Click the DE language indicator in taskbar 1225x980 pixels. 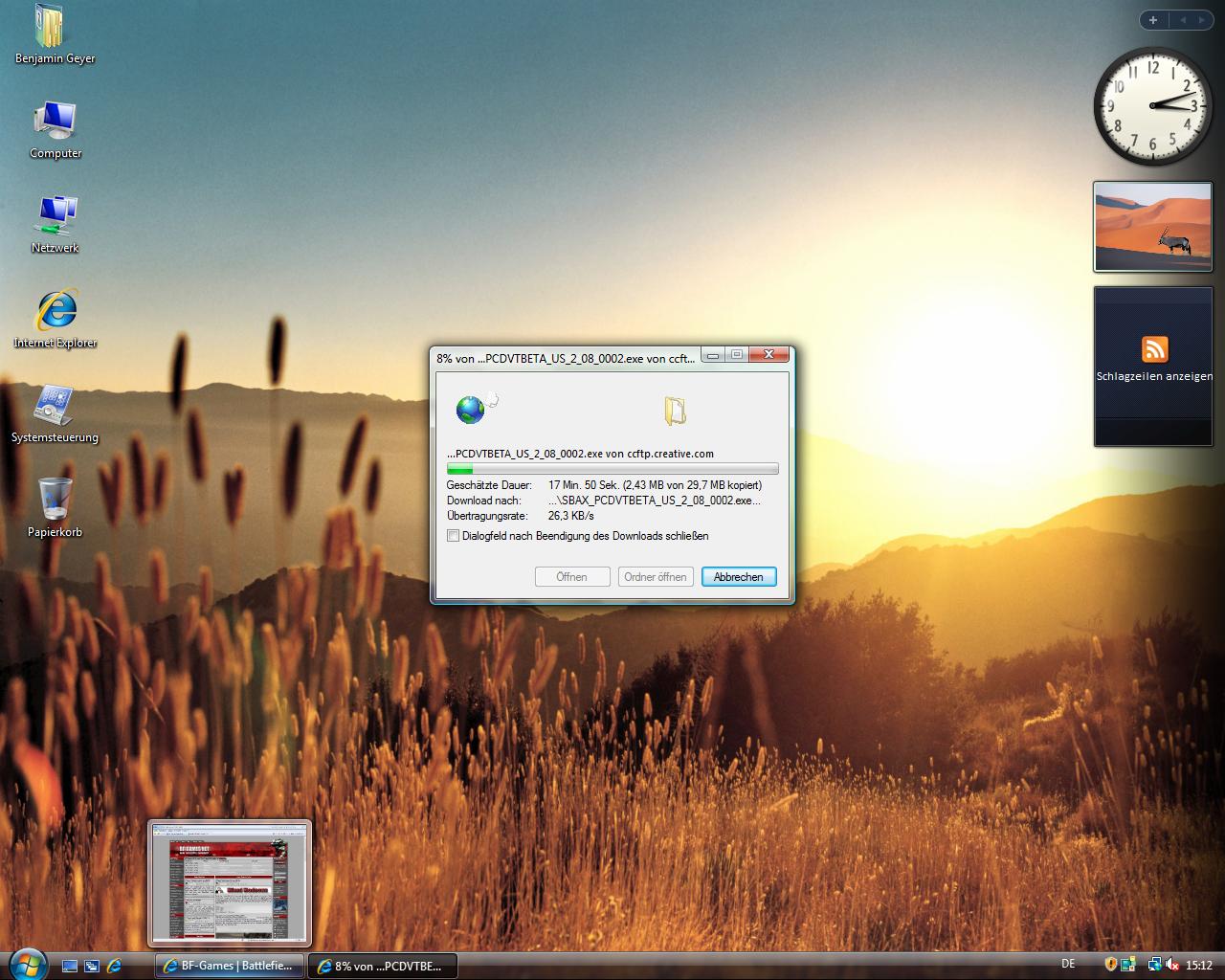(x=1068, y=964)
